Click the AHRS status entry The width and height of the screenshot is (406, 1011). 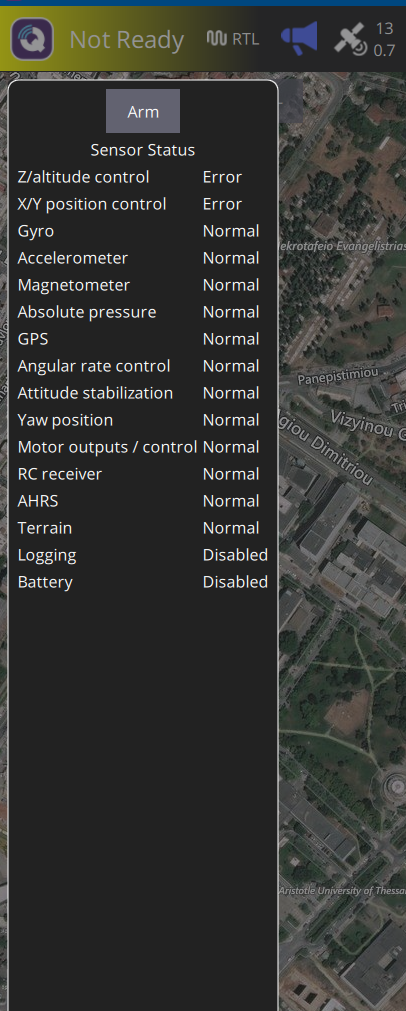(142, 501)
